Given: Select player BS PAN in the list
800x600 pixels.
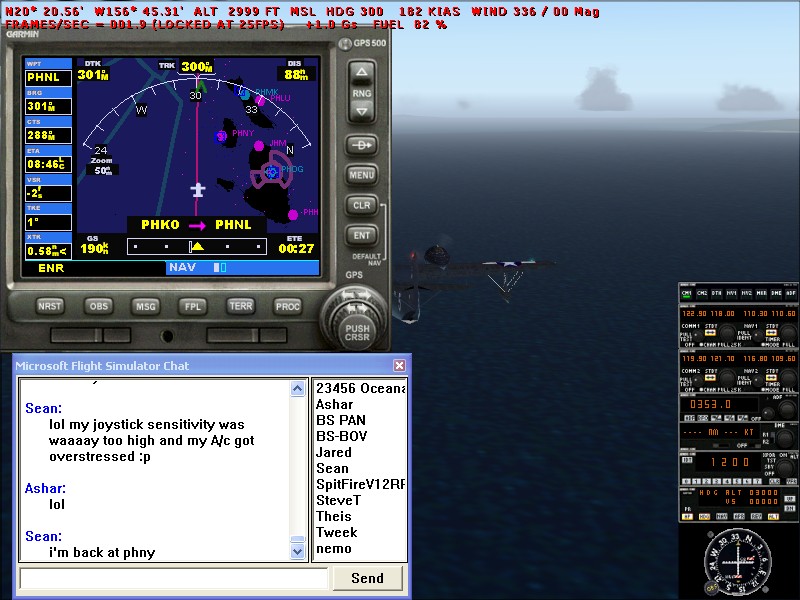Looking at the screenshot, I should [x=340, y=420].
